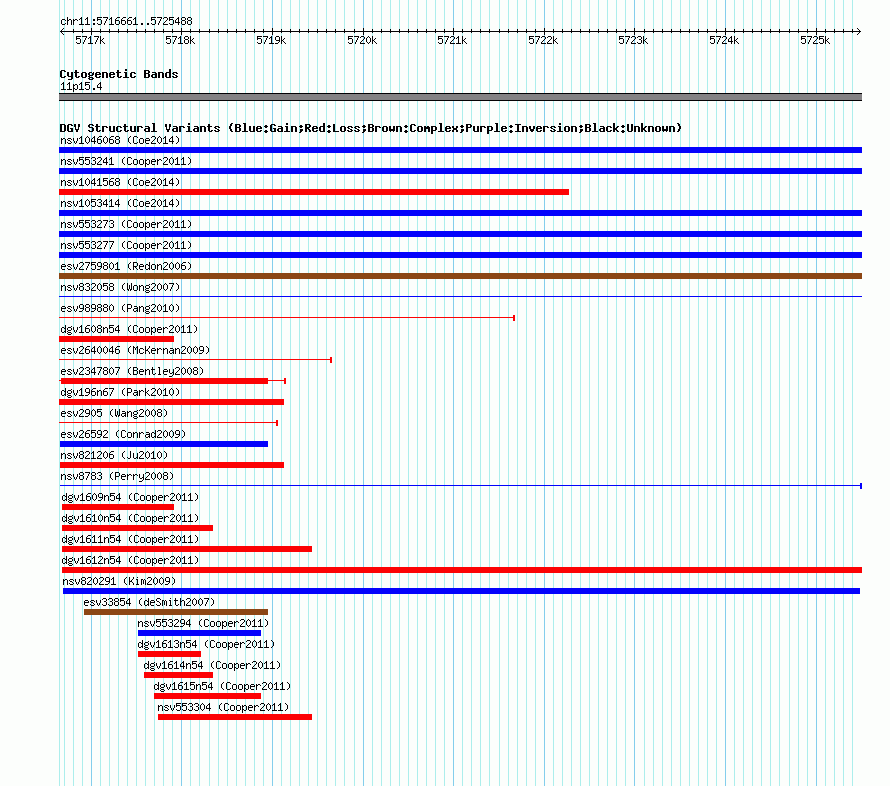
Task: Select the dgv1615n54 (Cooper2011) label
Action: tap(222, 686)
